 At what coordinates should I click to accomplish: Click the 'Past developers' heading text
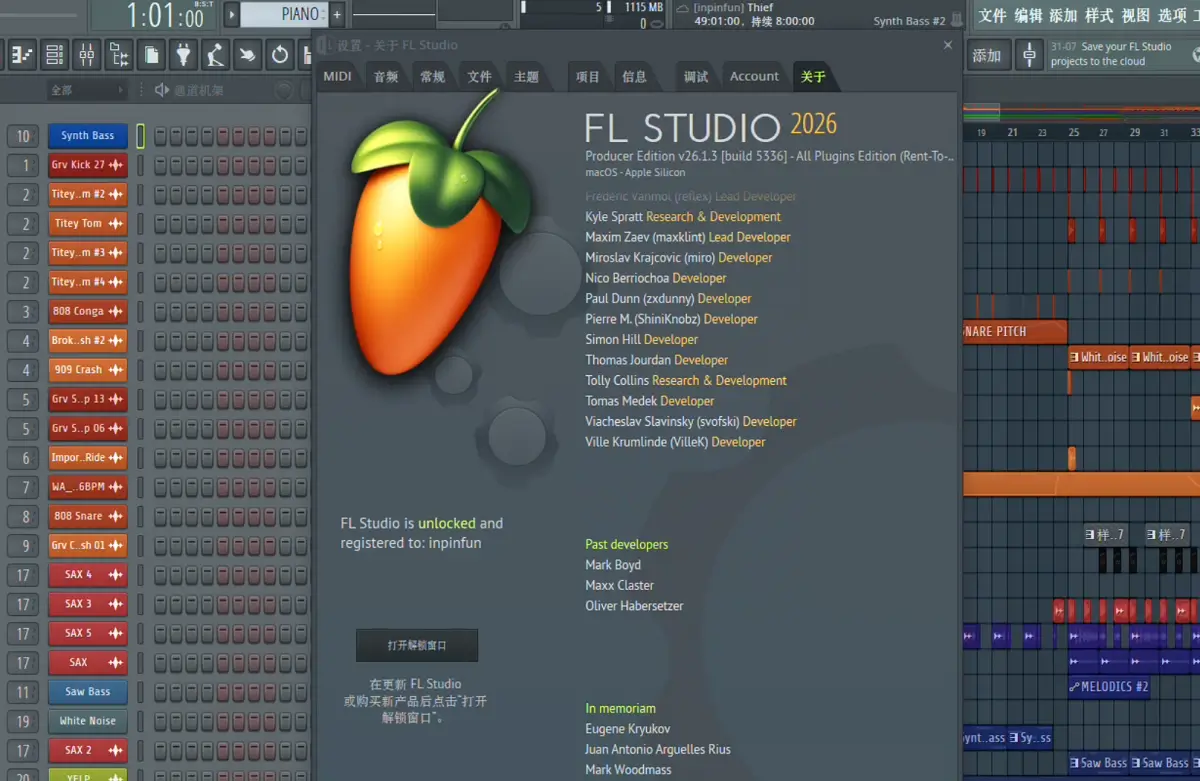coord(627,545)
